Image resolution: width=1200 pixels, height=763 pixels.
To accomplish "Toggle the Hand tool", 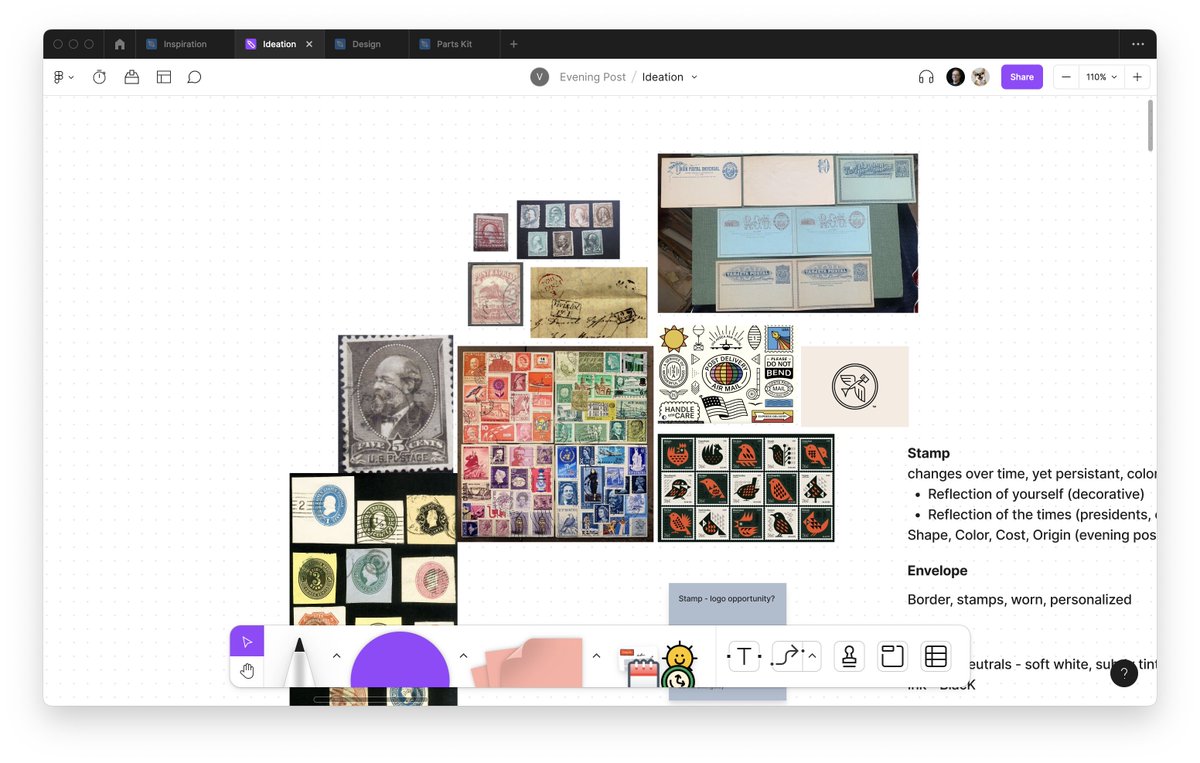I will coord(247,671).
